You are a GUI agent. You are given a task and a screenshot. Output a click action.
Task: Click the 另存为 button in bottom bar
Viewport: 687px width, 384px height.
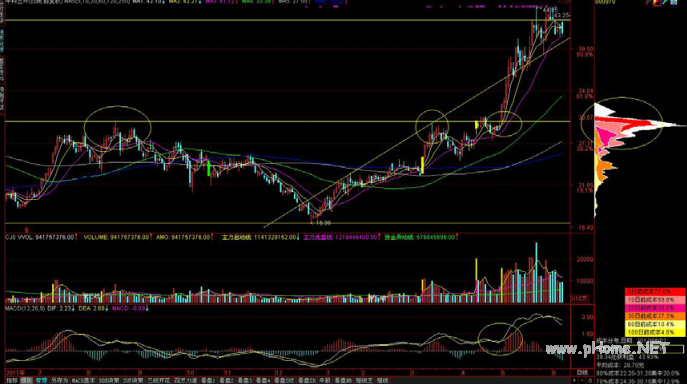[59, 380]
